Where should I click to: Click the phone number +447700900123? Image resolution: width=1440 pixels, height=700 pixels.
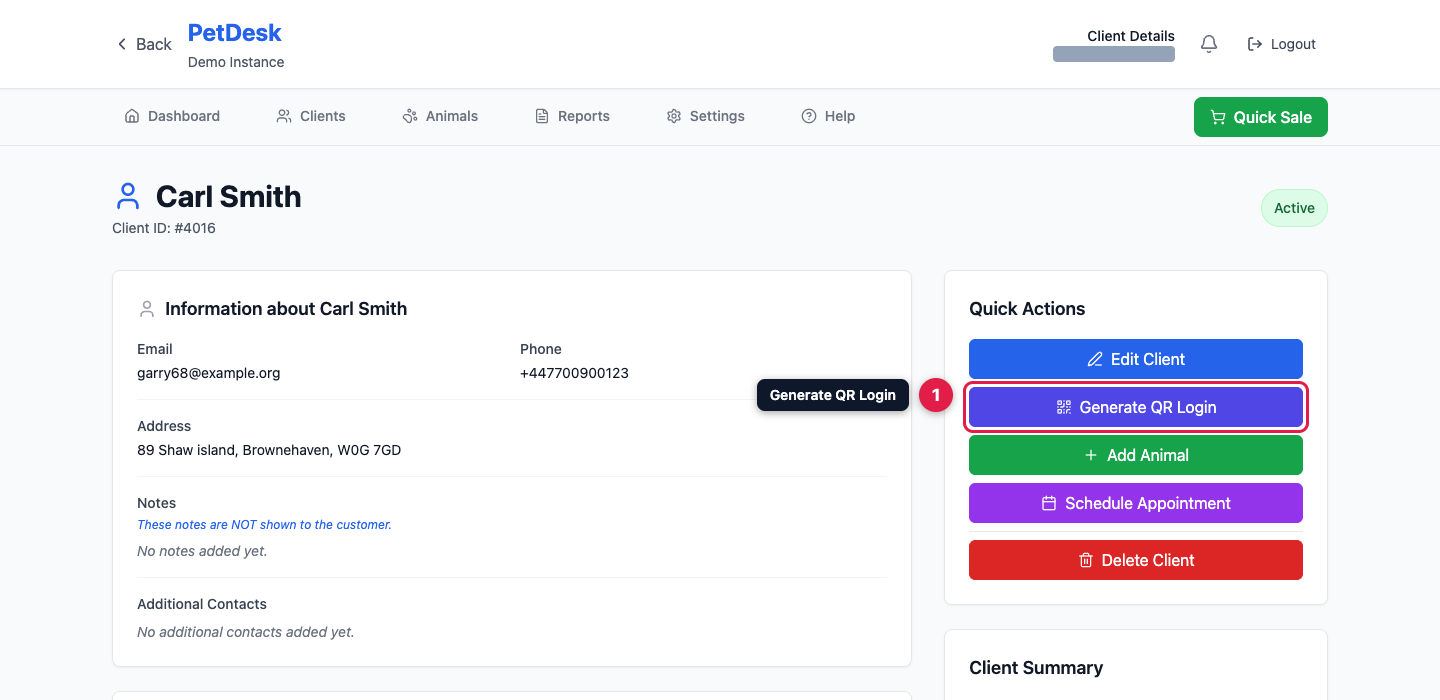(574, 373)
